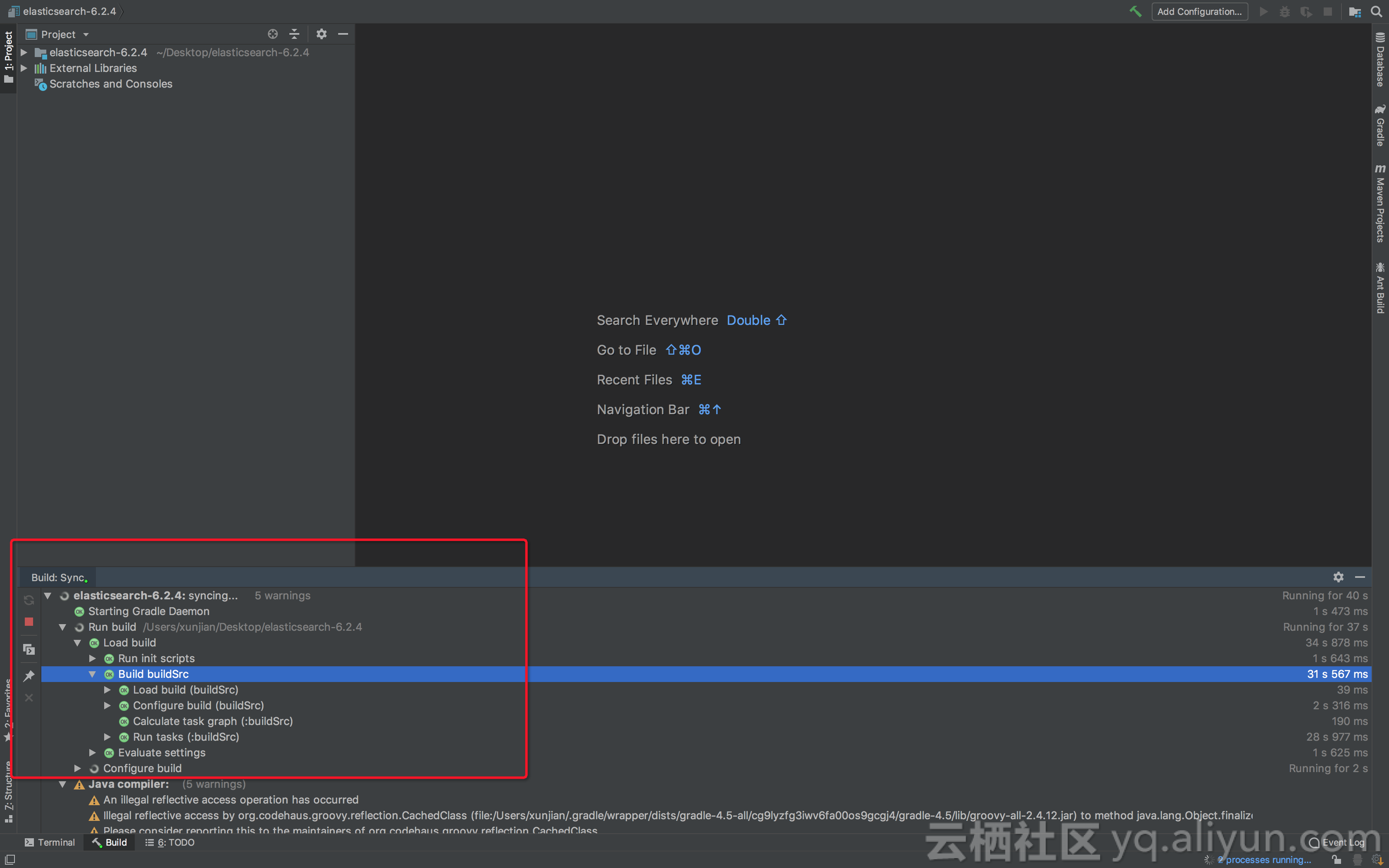The height and width of the screenshot is (868, 1389).
Task: Toggle tool window bars icon bottom-left corner
Action: pyautogui.click(x=10, y=859)
